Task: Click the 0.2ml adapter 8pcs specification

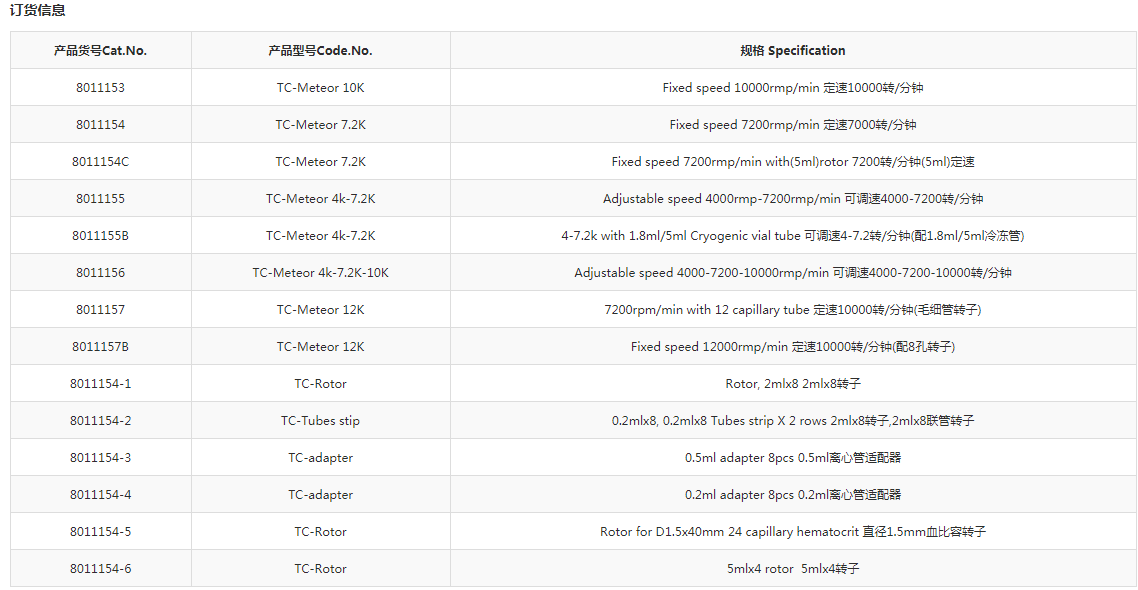Action: [793, 494]
